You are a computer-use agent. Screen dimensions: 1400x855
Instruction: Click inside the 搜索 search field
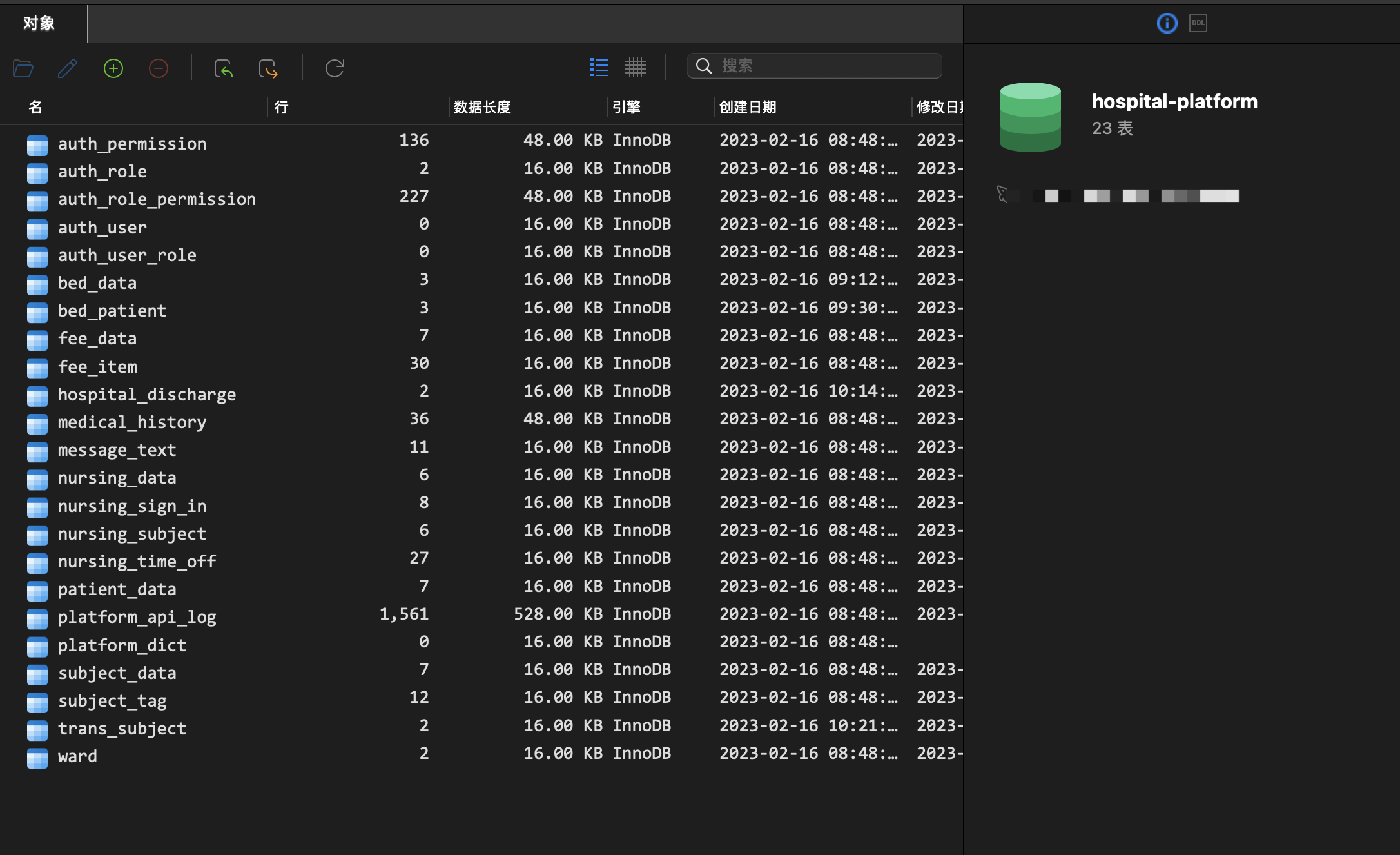(814, 66)
